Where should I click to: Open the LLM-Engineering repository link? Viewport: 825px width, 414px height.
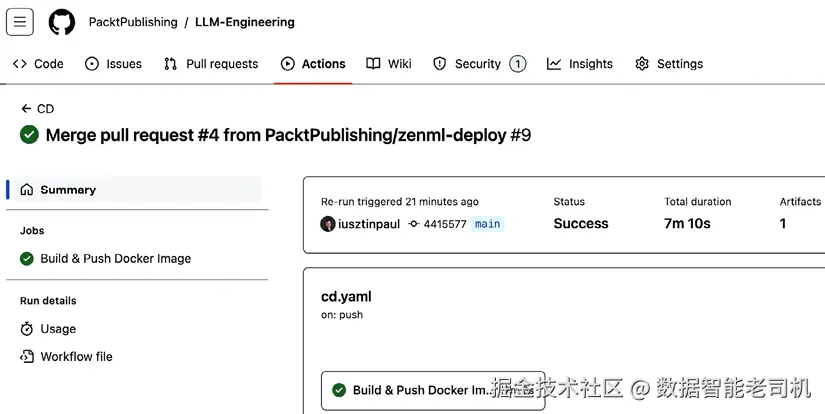pos(245,22)
